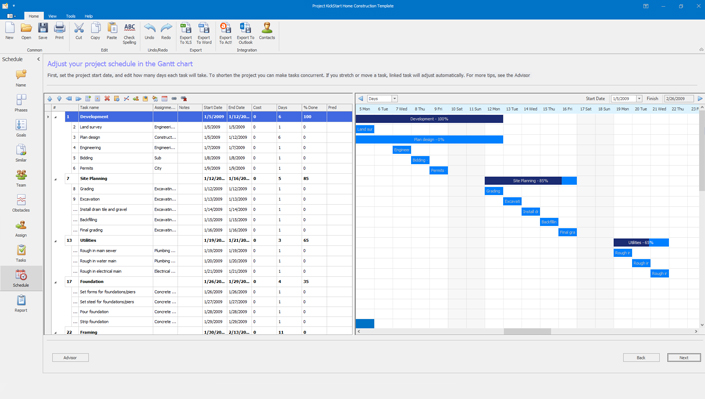The width and height of the screenshot is (705, 399).
Task: Click the % Done column header
Action: (x=314, y=108)
